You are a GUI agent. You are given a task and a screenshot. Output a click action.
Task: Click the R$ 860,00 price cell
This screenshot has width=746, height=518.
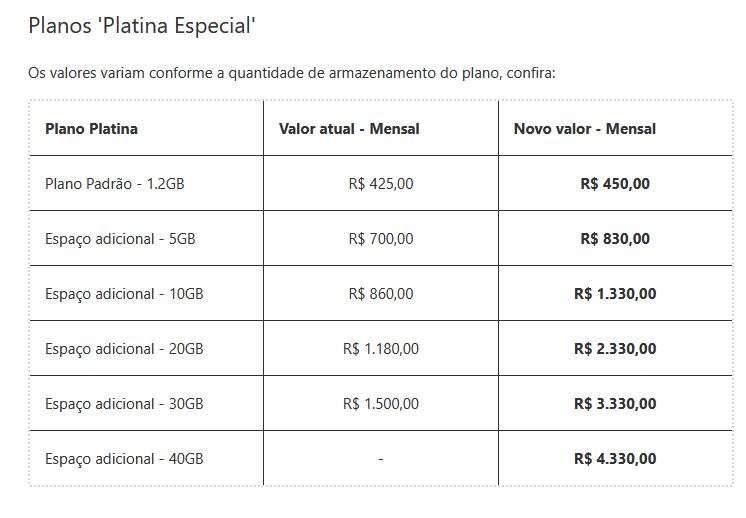click(x=381, y=294)
